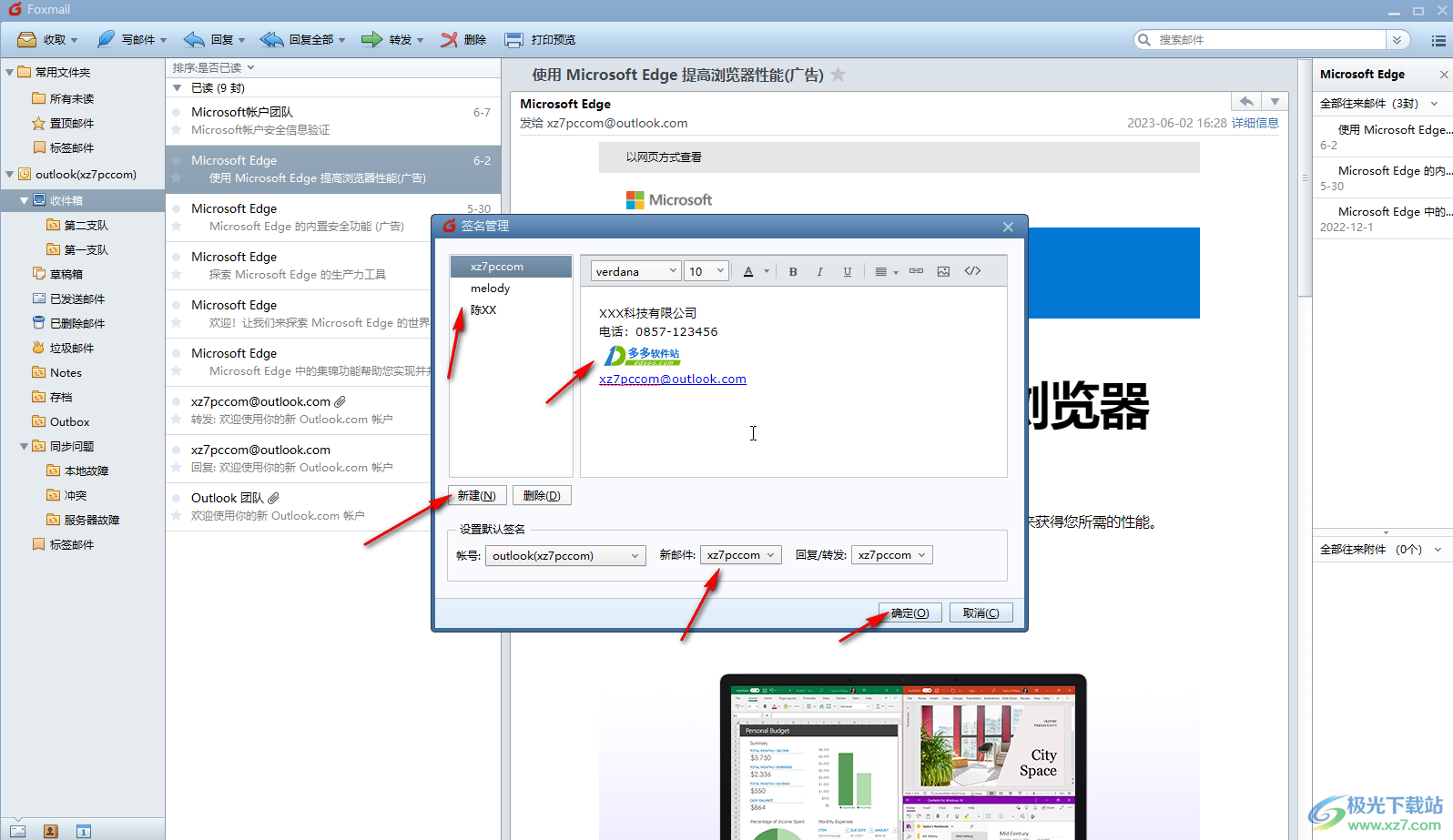Expand the 全部往来附件 section arrow
1453x840 pixels.
point(1438,550)
